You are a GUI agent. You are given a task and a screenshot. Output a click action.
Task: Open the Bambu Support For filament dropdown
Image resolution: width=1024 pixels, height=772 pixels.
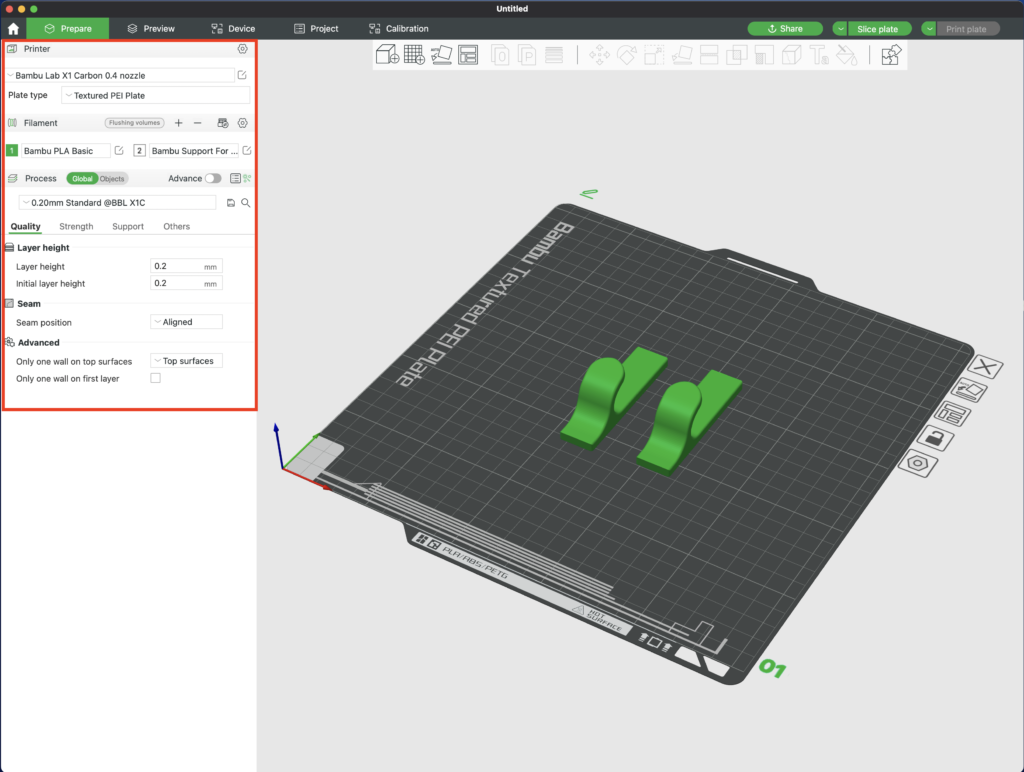[194, 151]
